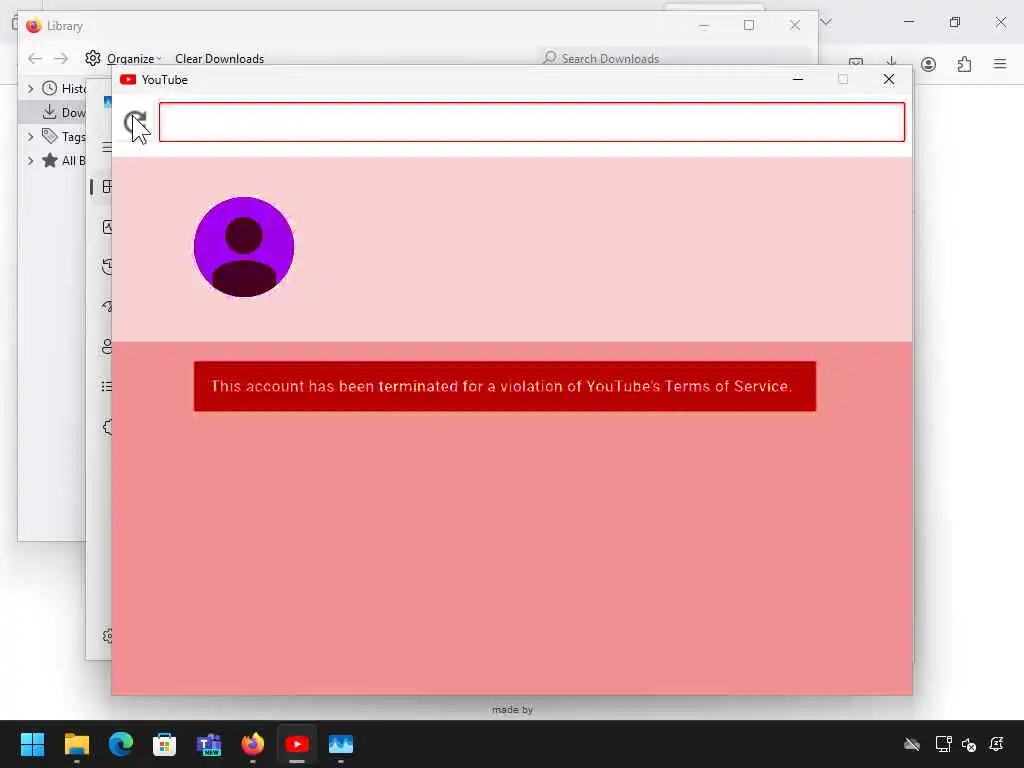Image resolution: width=1024 pixels, height=768 pixels.
Task: Click the YouTube app taskbar icon
Action: click(297, 744)
